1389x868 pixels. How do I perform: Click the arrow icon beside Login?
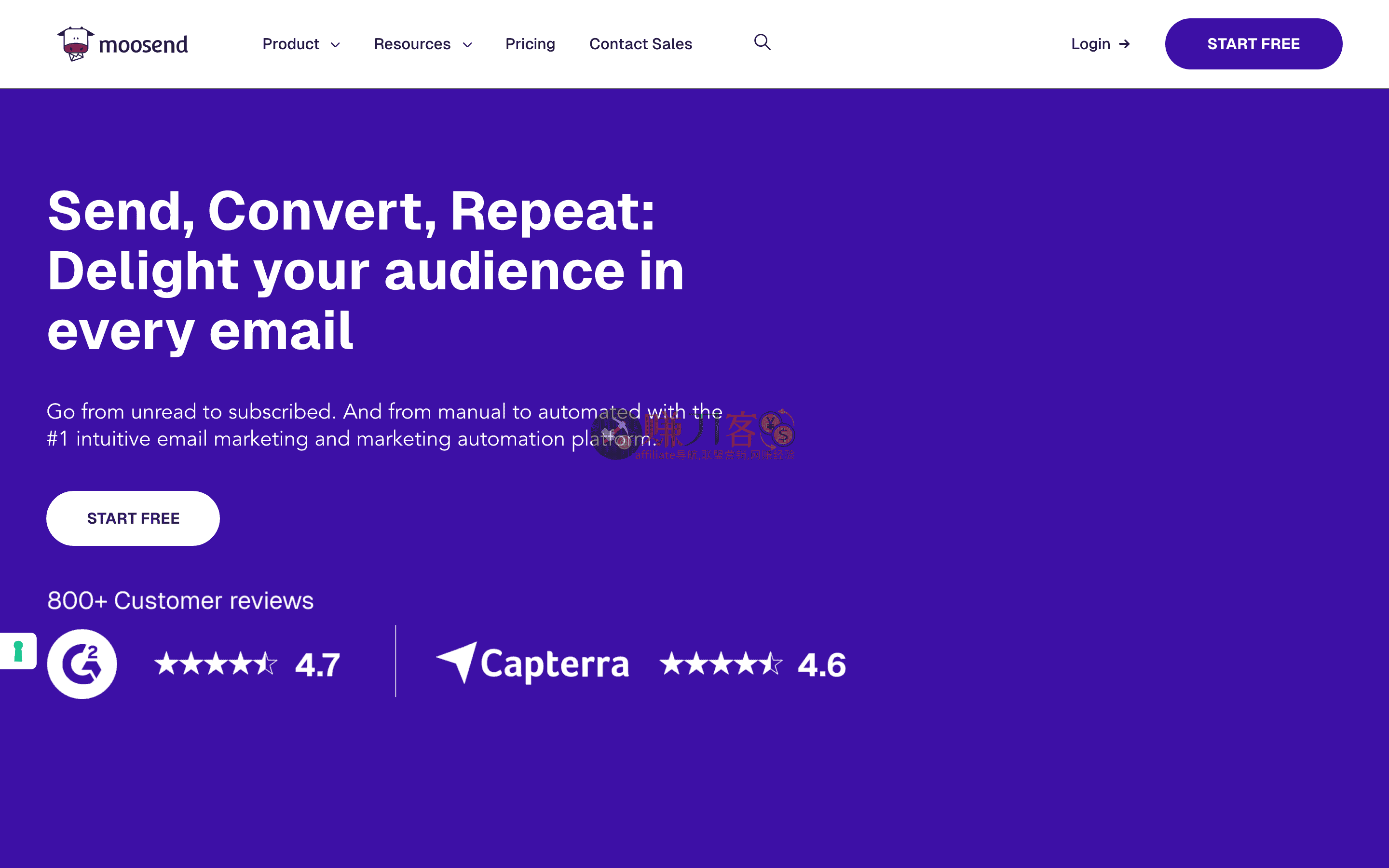coord(1124,43)
